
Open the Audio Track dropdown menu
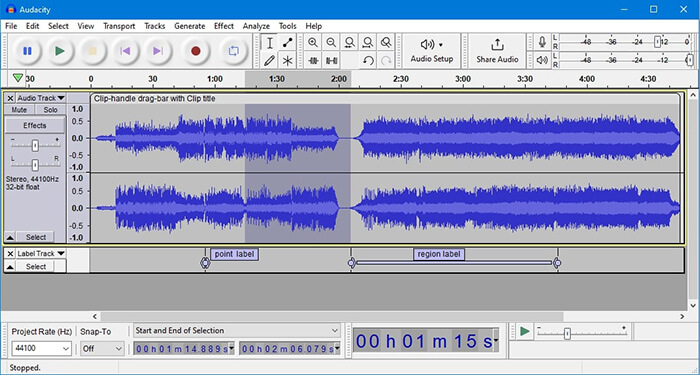pyautogui.click(x=41, y=98)
